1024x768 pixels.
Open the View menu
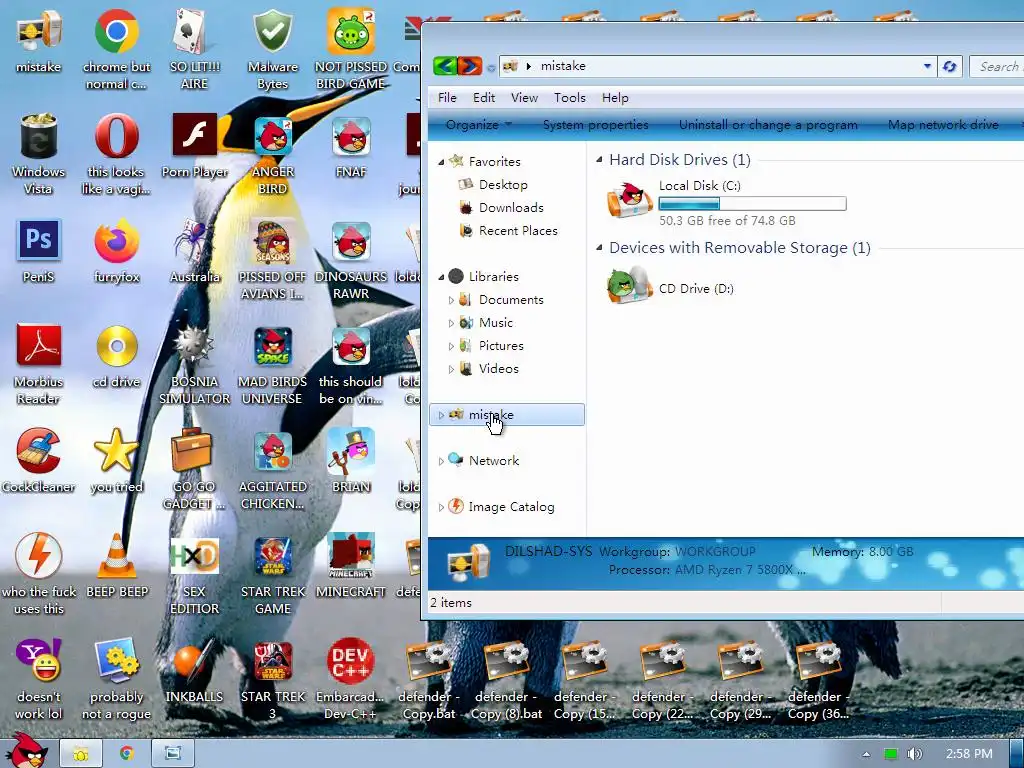[x=524, y=97]
